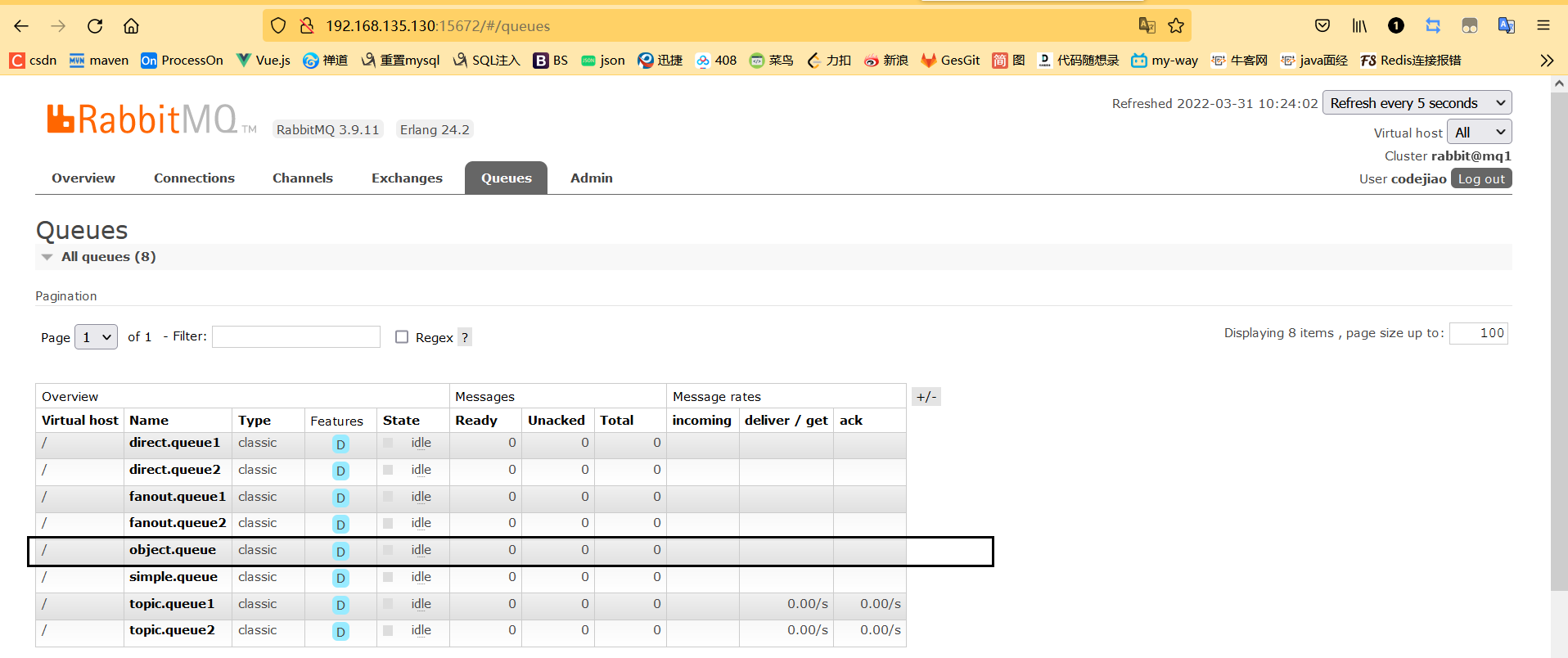Sort queues by the Ready column
The image size is (1568, 658).
(476, 421)
